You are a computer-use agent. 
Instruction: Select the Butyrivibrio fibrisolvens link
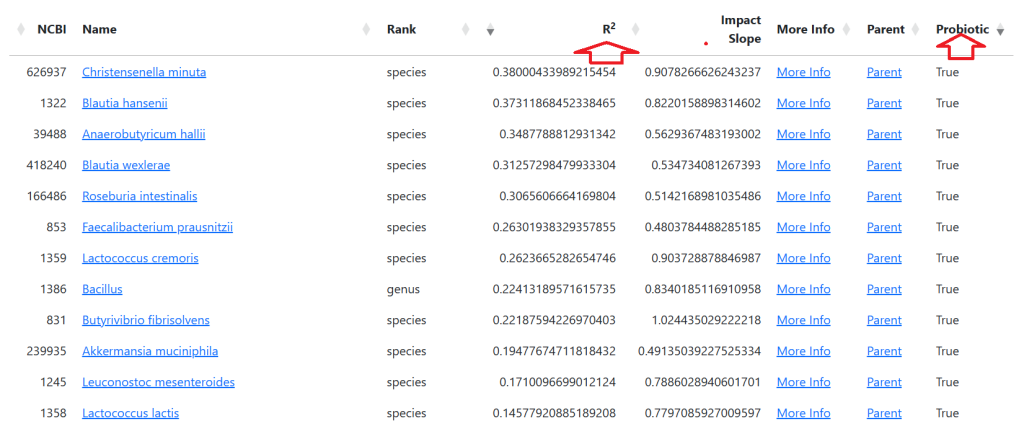point(146,320)
